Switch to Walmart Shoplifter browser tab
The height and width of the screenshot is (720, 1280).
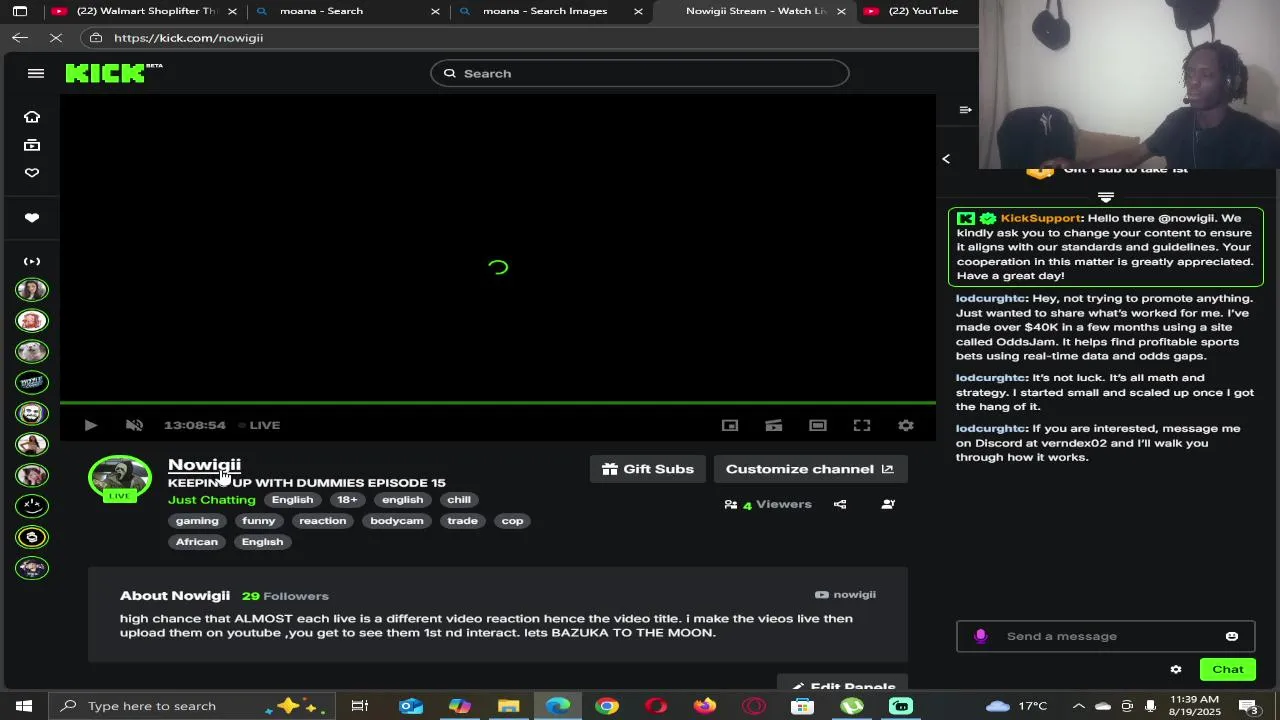(x=145, y=11)
